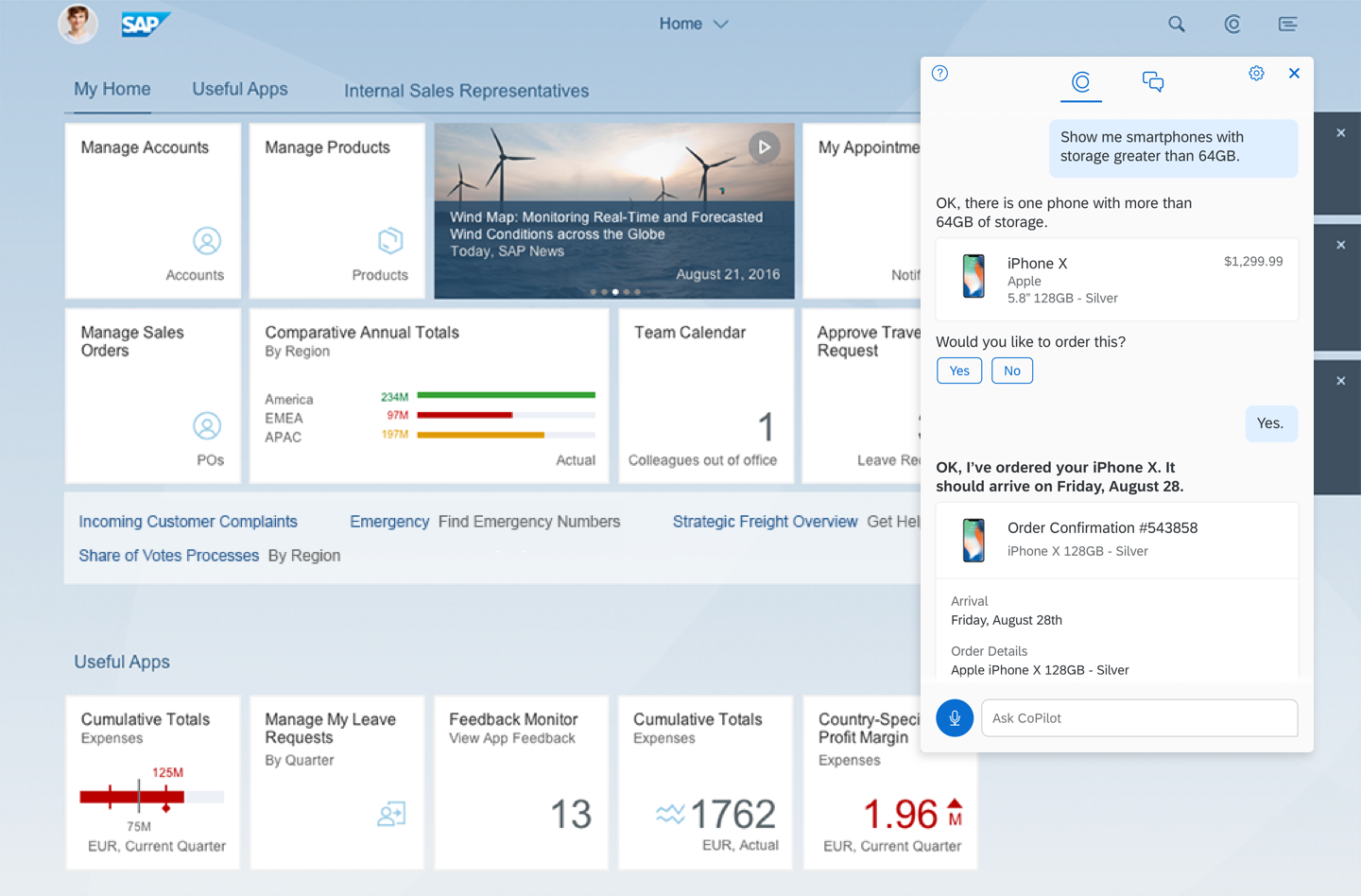The height and width of the screenshot is (896, 1361).
Task: Click 'Find Emergency Numbers' text
Action: click(x=529, y=522)
